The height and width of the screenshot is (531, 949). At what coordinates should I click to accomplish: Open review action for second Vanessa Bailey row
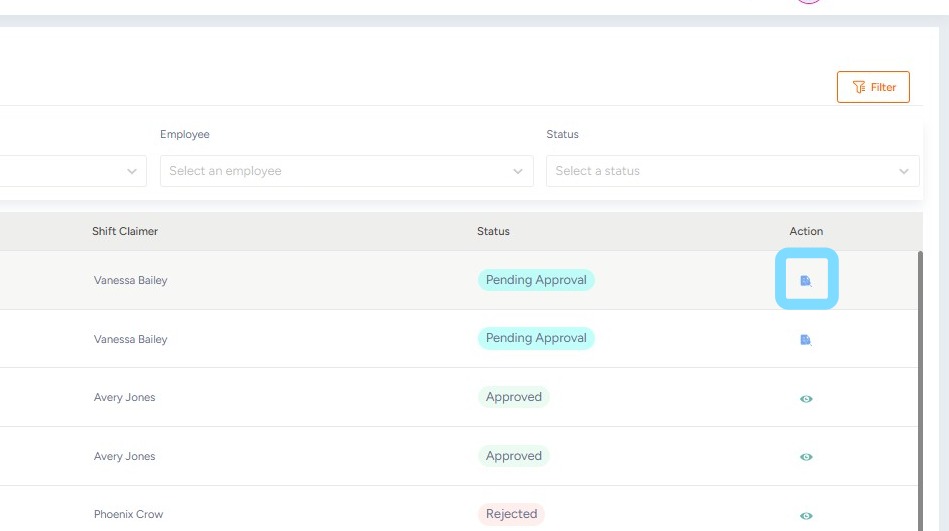click(806, 340)
